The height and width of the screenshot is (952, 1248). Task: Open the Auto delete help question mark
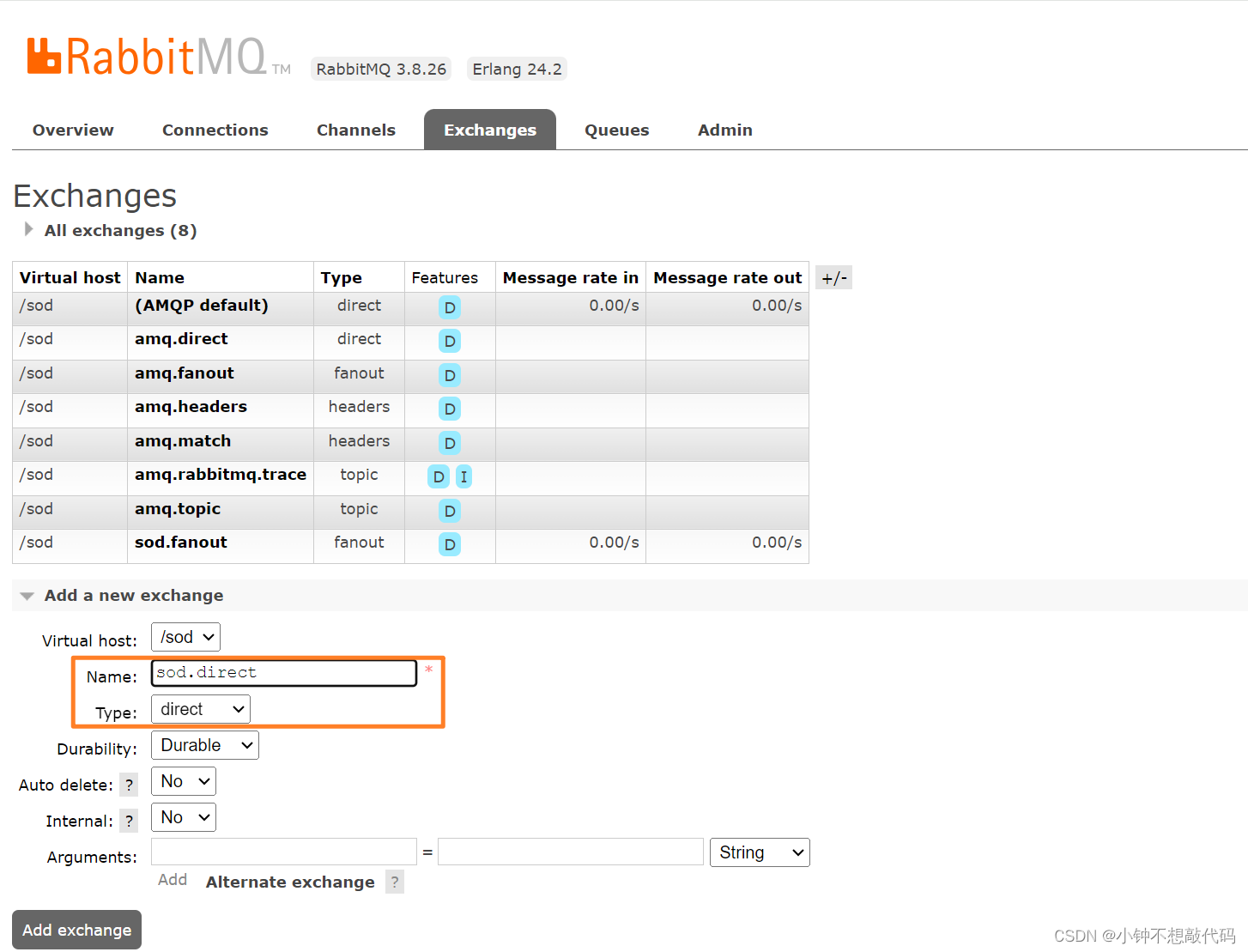[129, 785]
